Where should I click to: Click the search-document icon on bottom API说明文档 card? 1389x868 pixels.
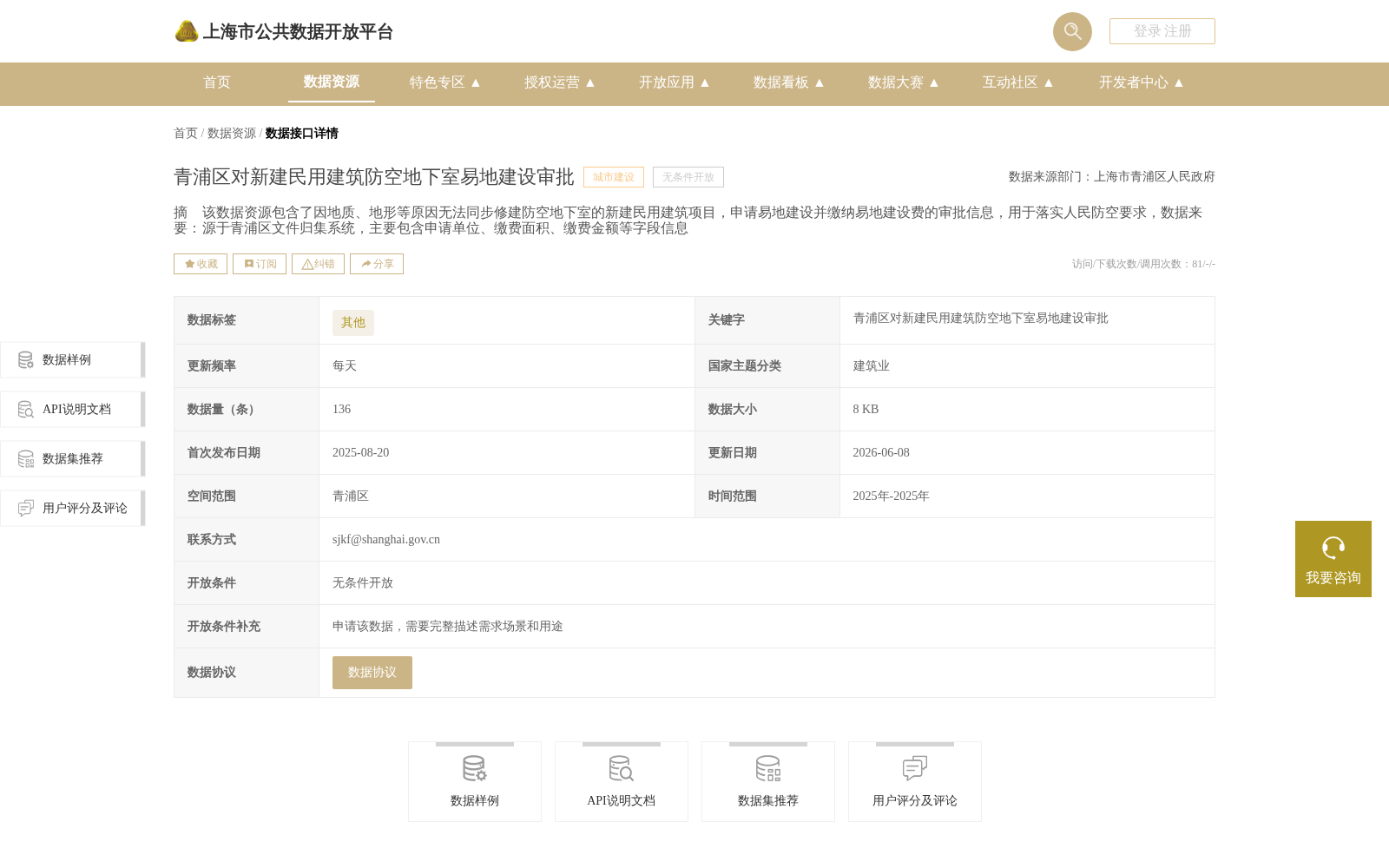(x=622, y=768)
